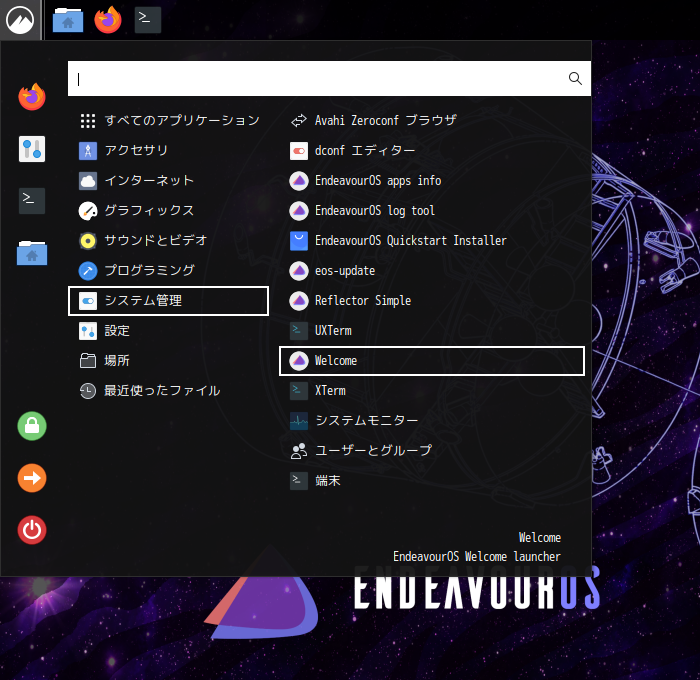Image resolution: width=700 pixels, height=680 pixels.
Task: Open terminal launcher in top panel
Action: [x=148, y=20]
